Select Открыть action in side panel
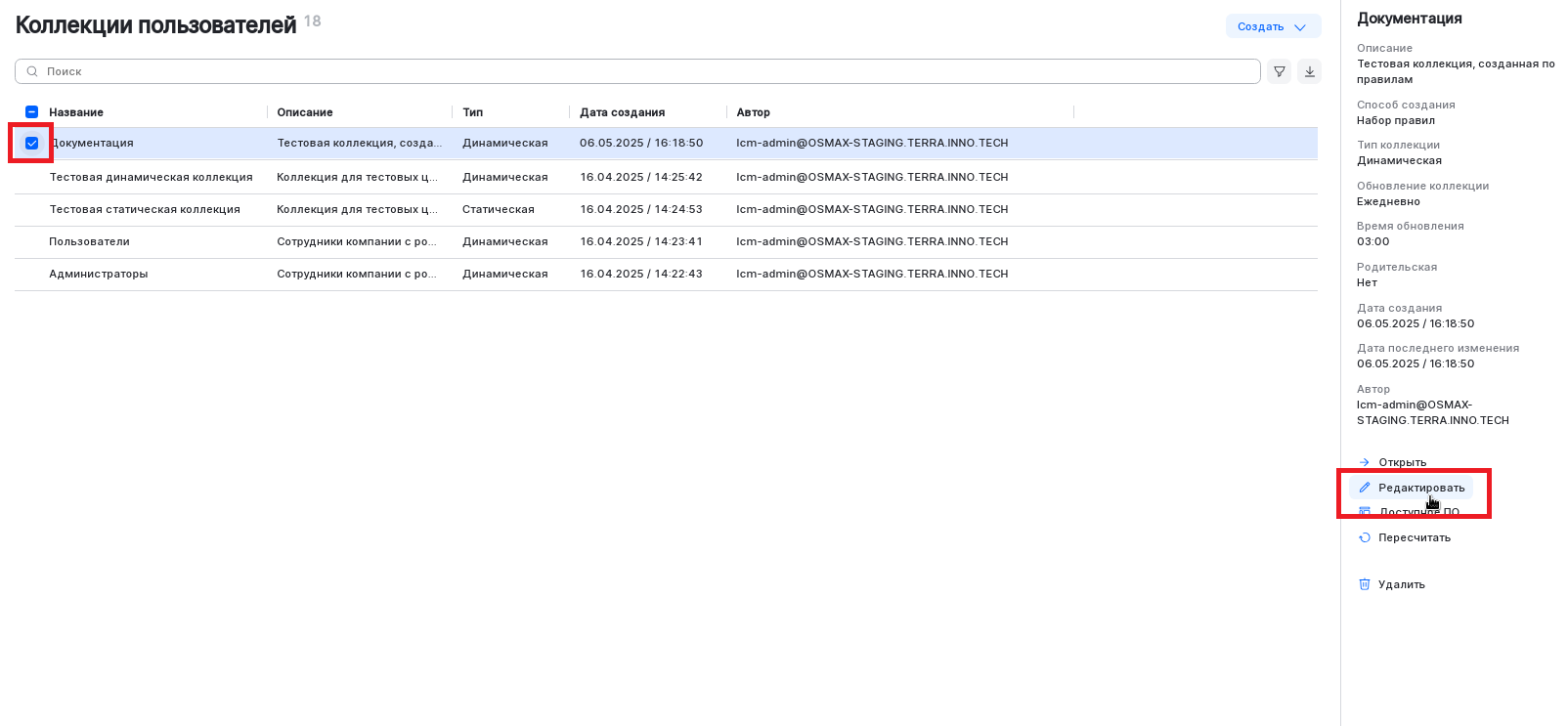The height and width of the screenshot is (726, 1568). [1402, 462]
